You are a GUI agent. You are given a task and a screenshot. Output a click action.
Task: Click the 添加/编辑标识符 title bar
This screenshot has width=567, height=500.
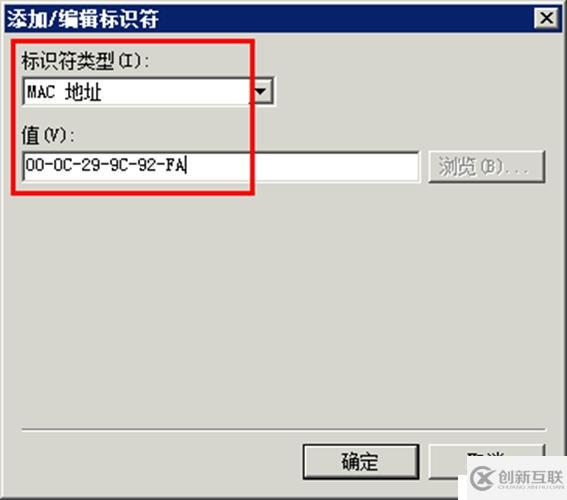pos(268,18)
